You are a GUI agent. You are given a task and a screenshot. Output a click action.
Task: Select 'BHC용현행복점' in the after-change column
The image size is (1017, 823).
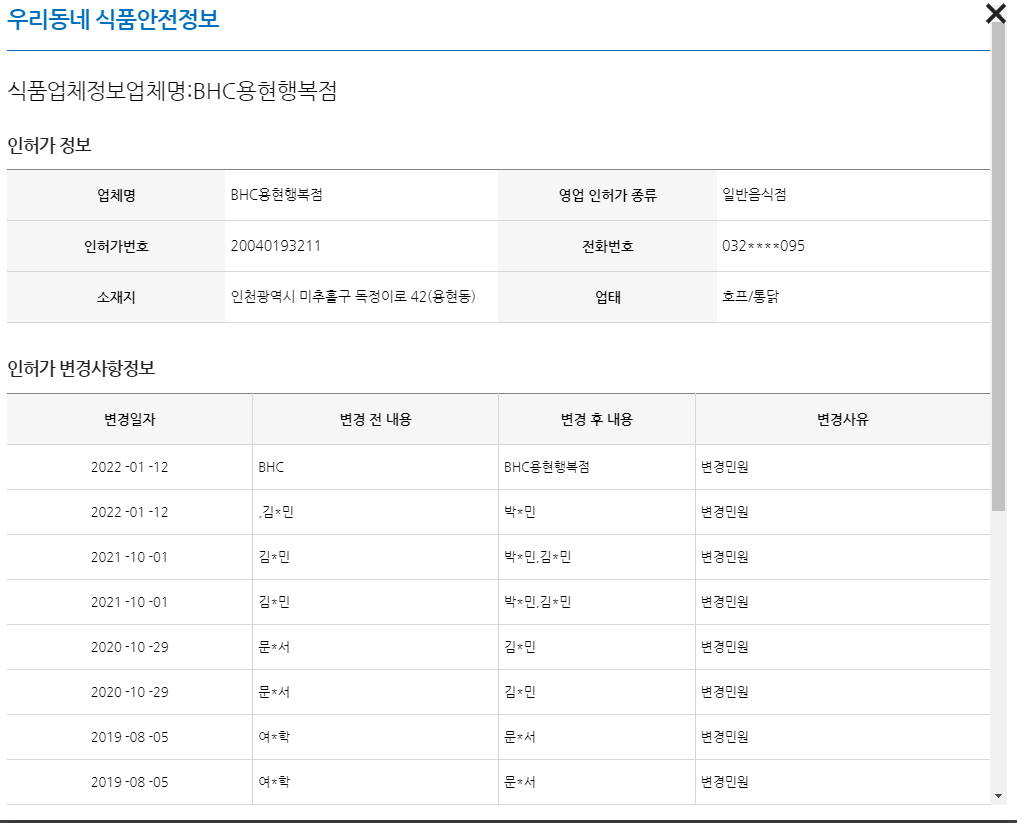[x=547, y=467]
